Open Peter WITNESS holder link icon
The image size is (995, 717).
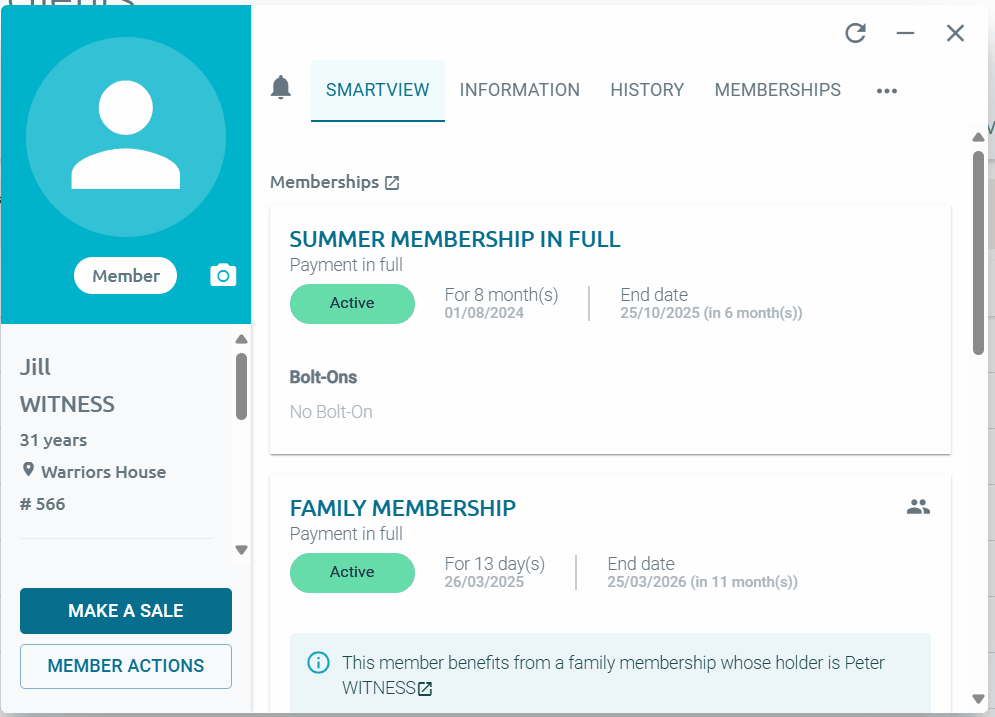tap(425, 688)
